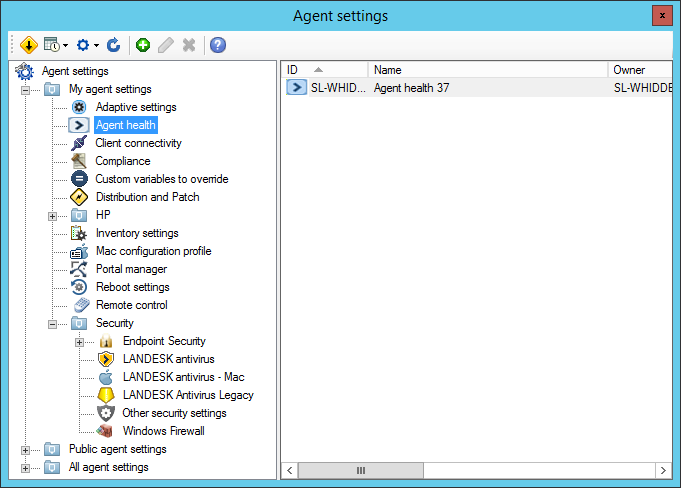Open the schedule calendar dropdown in toolbar
This screenshot has width=681, height=488.
coord(56,45)
